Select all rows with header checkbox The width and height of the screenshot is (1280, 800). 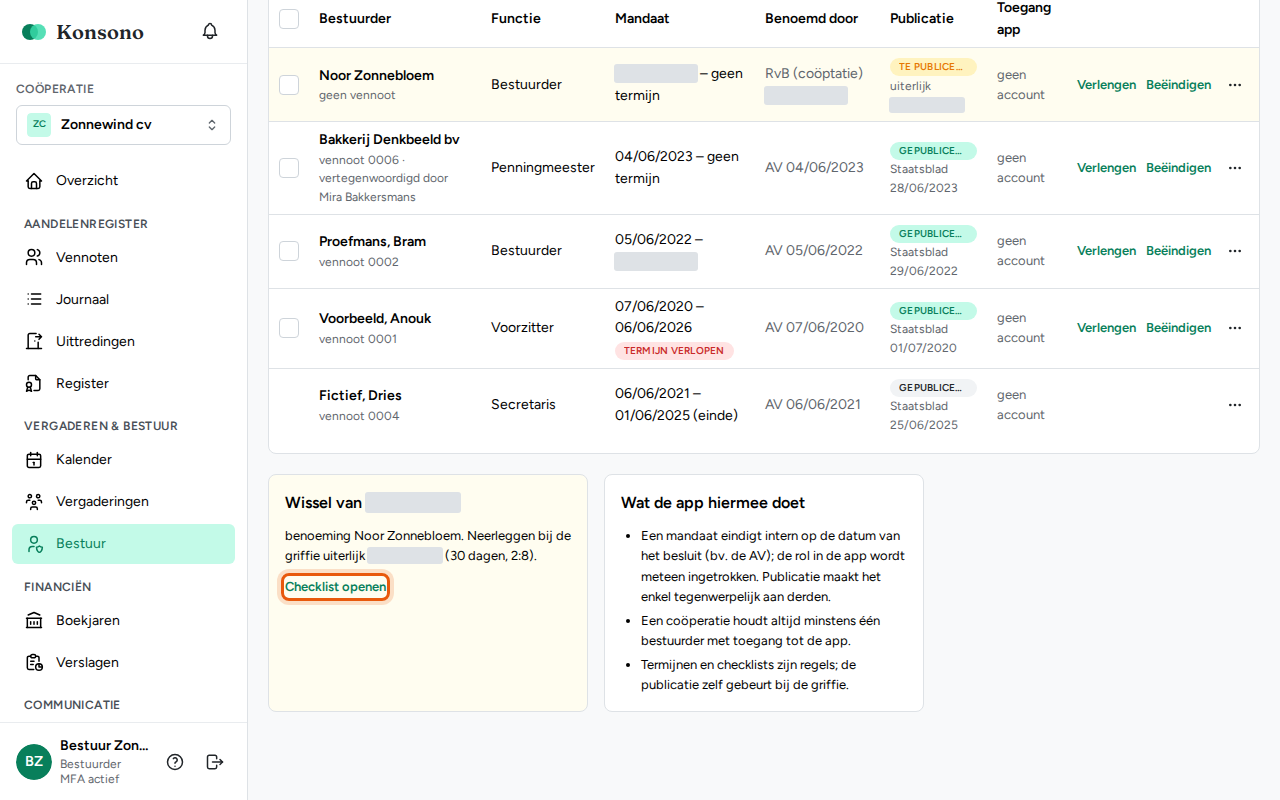pyautogui.click(x=289, y=18)
